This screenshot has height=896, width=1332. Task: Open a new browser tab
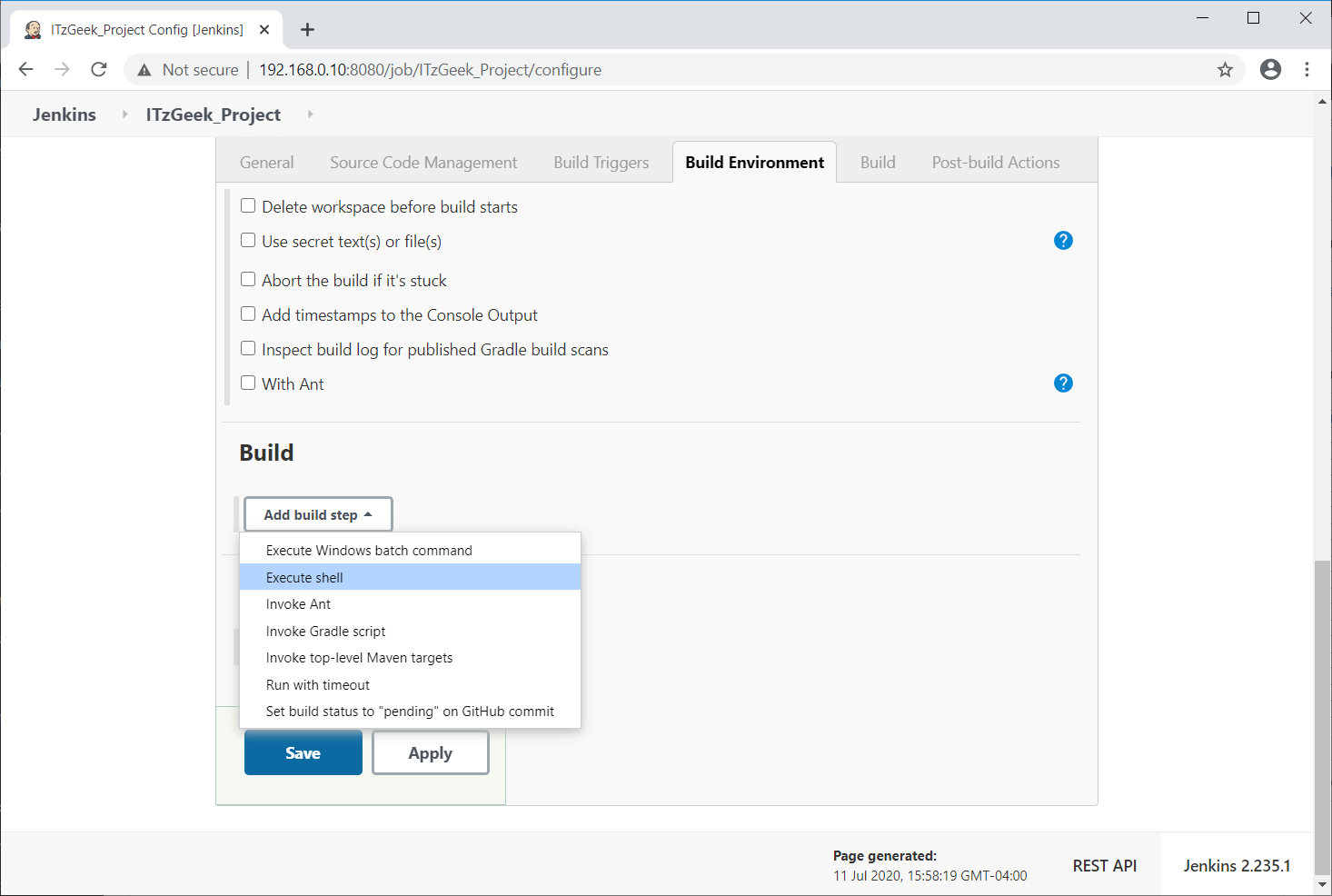tap(307, 30)
